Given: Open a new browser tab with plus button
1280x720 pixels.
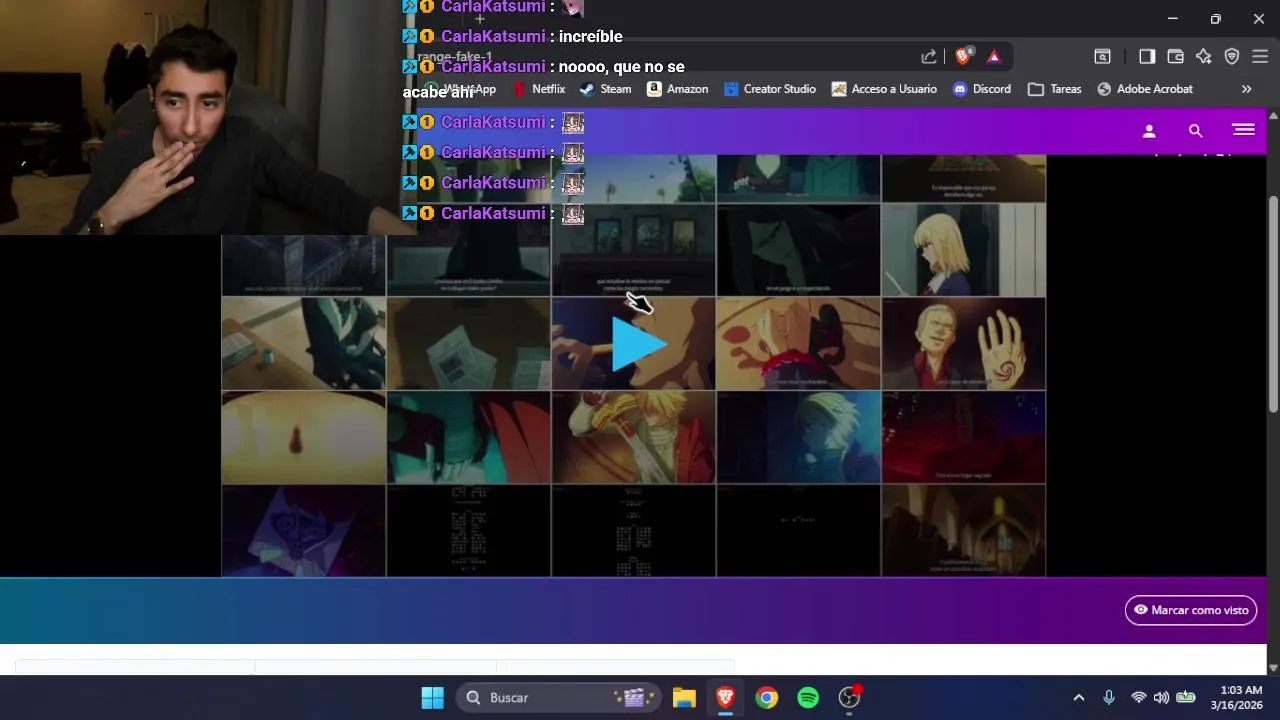Looking at the screenshot, I should tap(480, 19).
